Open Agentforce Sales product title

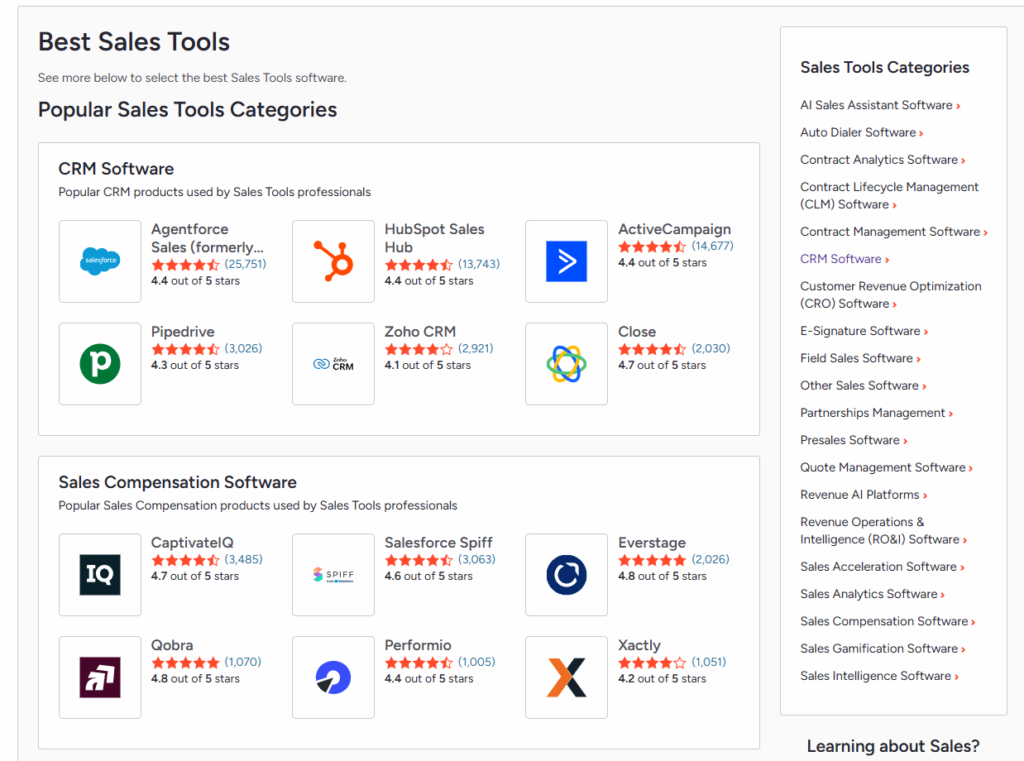pos(207,238)
